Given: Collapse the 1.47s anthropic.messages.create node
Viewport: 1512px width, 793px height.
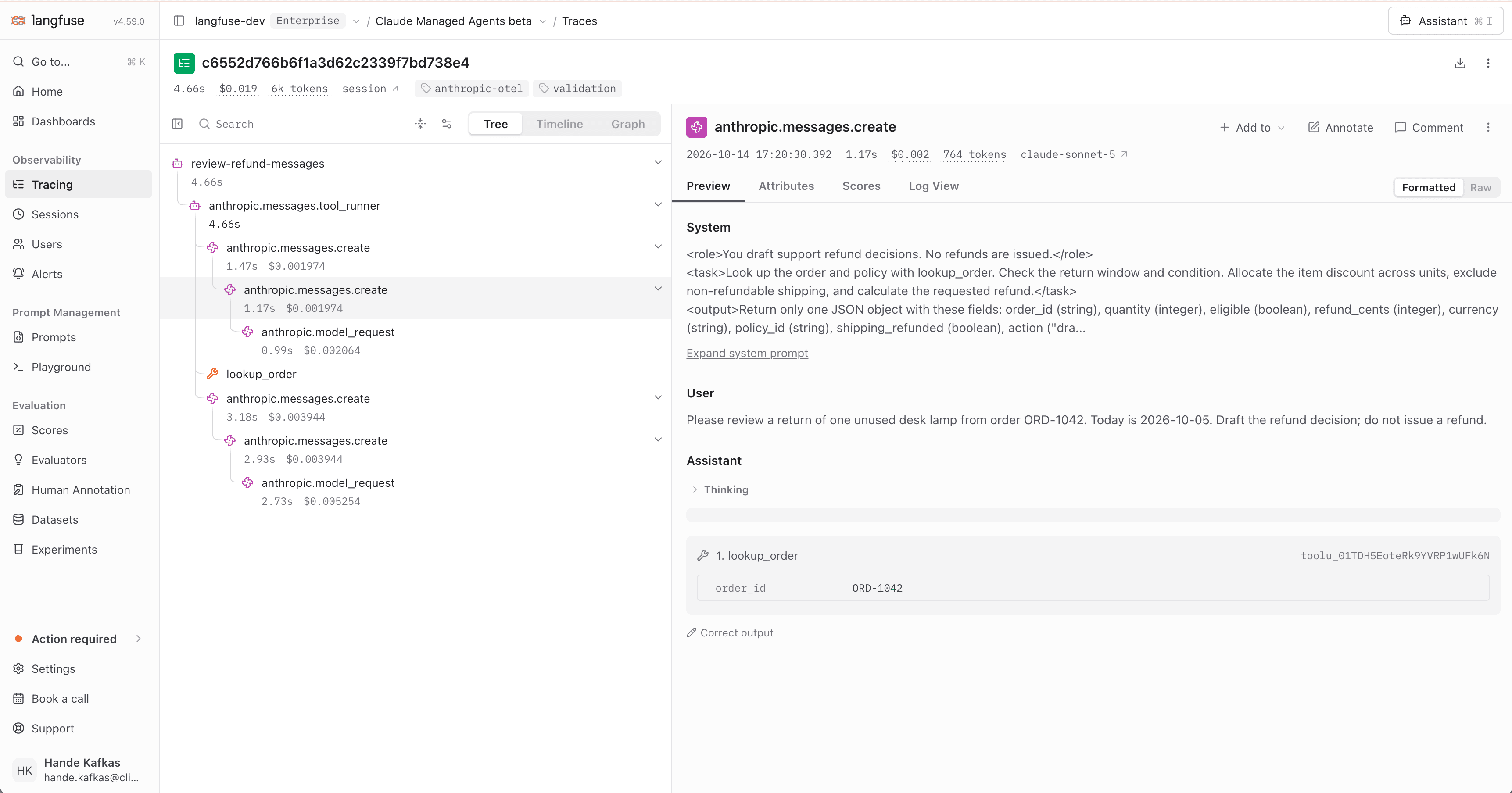Looking at the screenshot, I should click(x=658, y=247).
